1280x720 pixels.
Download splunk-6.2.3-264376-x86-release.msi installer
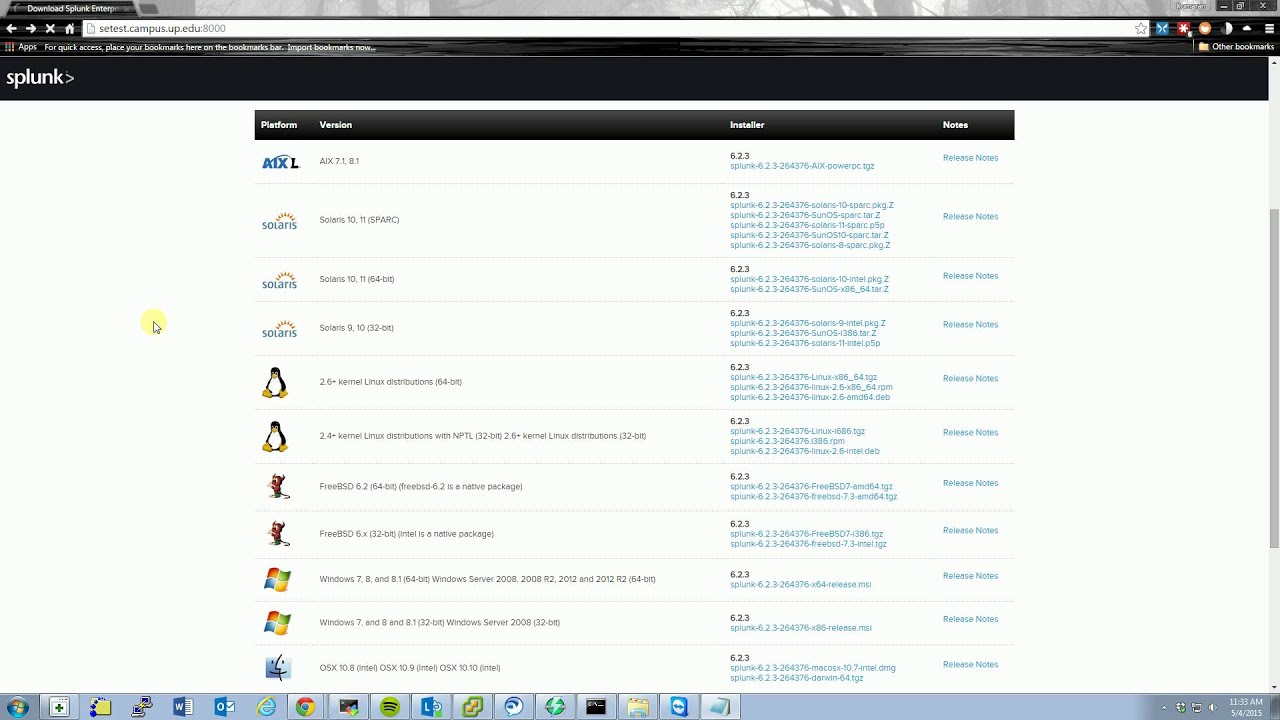[x=801, y=628]
